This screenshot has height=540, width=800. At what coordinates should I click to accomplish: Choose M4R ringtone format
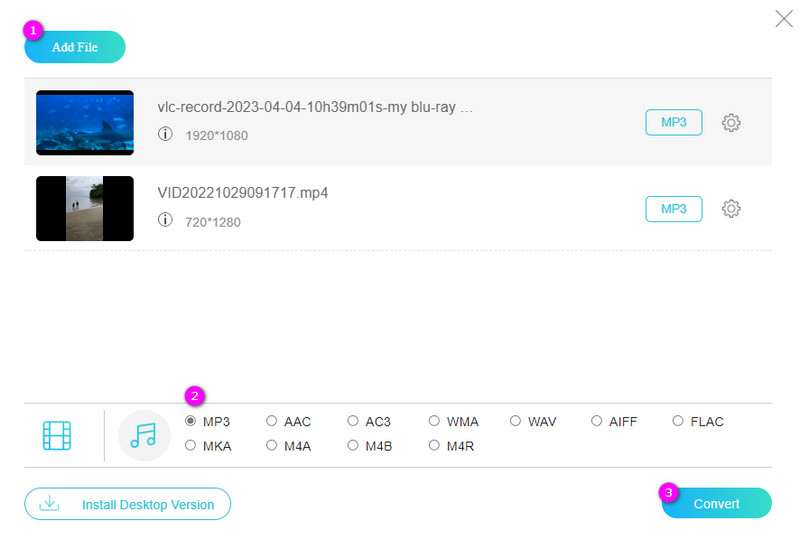pyautogui.click(x=434, y=446)
